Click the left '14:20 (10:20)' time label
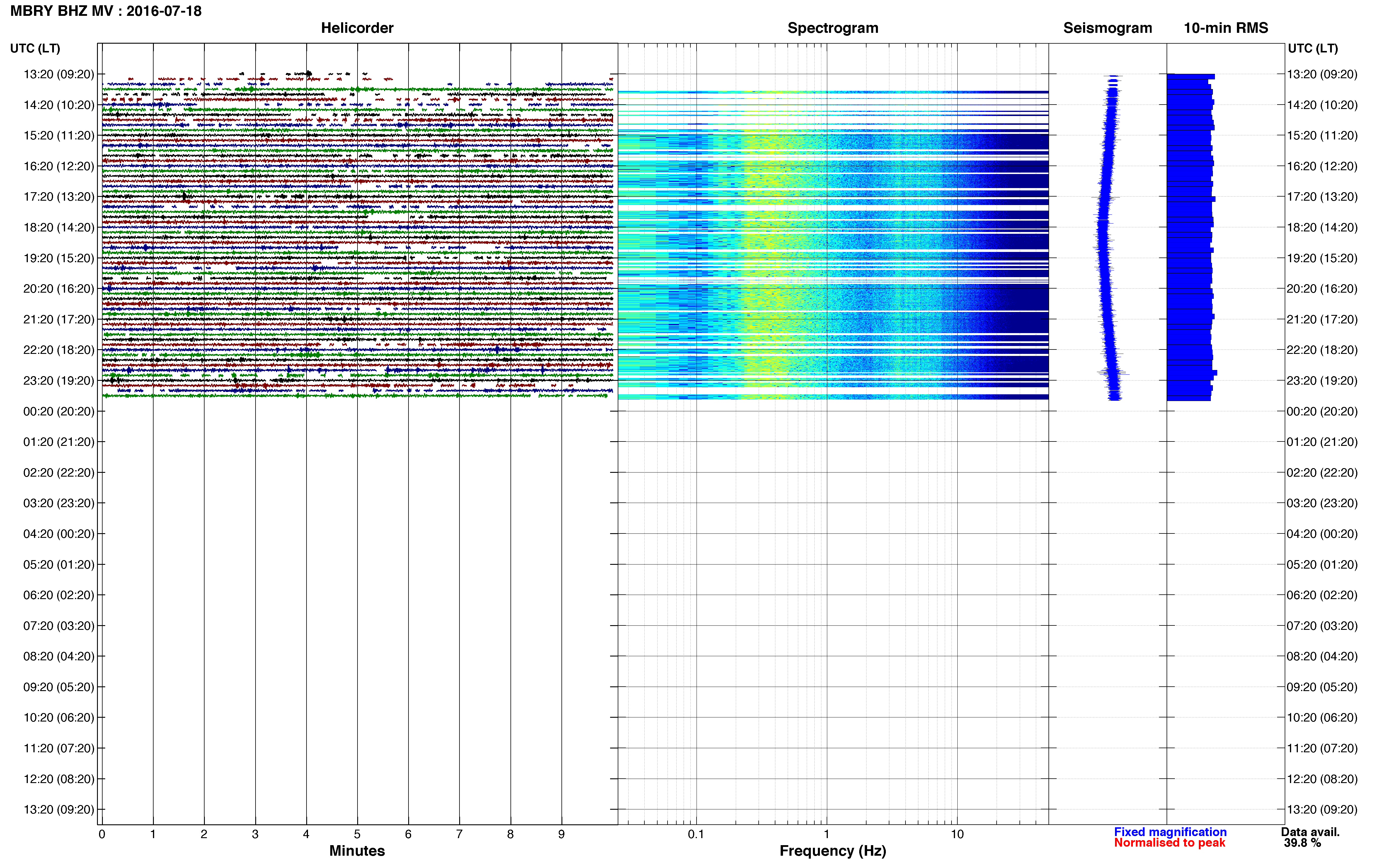 (x=59, y=105)
